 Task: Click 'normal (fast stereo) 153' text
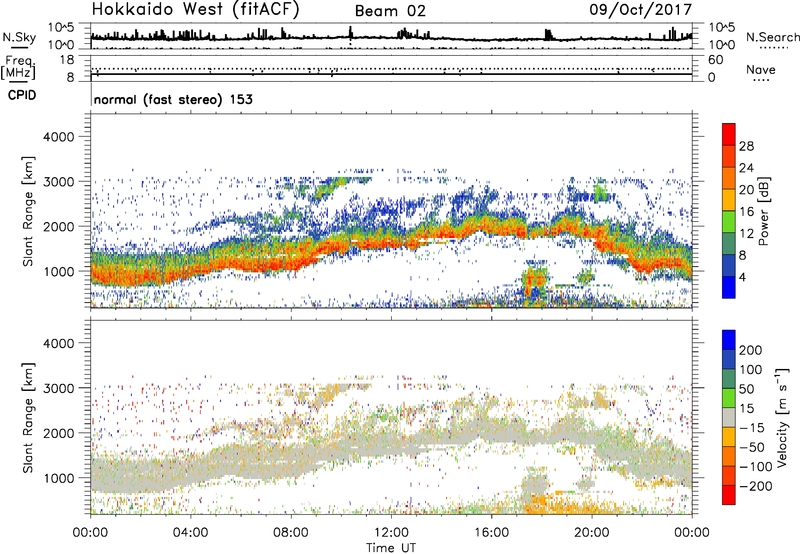(x=173, y=99)
